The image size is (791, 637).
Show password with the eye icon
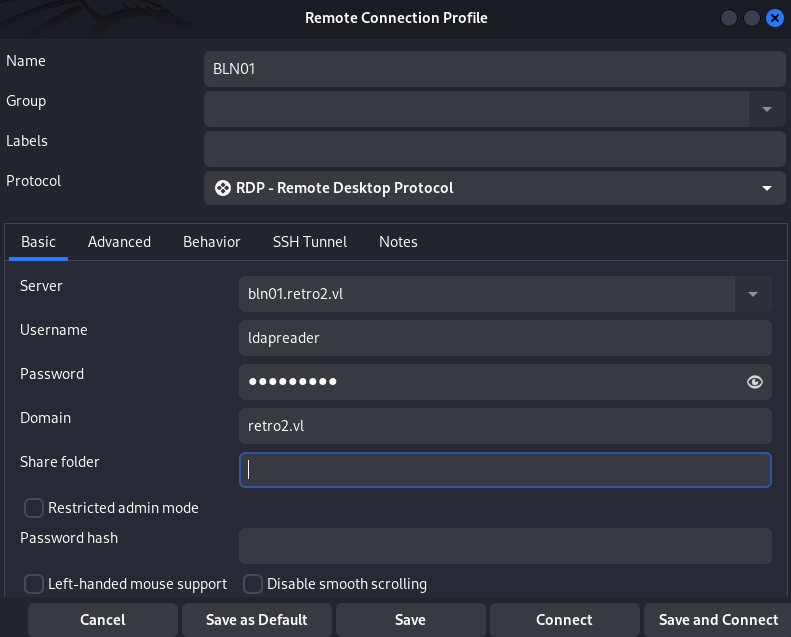coord(755,382)
